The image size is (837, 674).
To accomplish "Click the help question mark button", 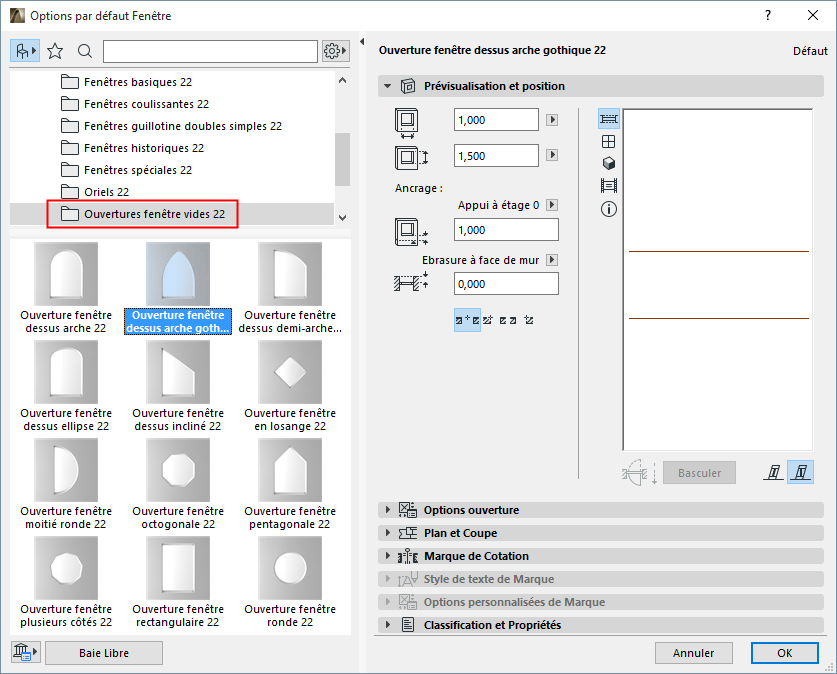I will [x=768, y=15].
